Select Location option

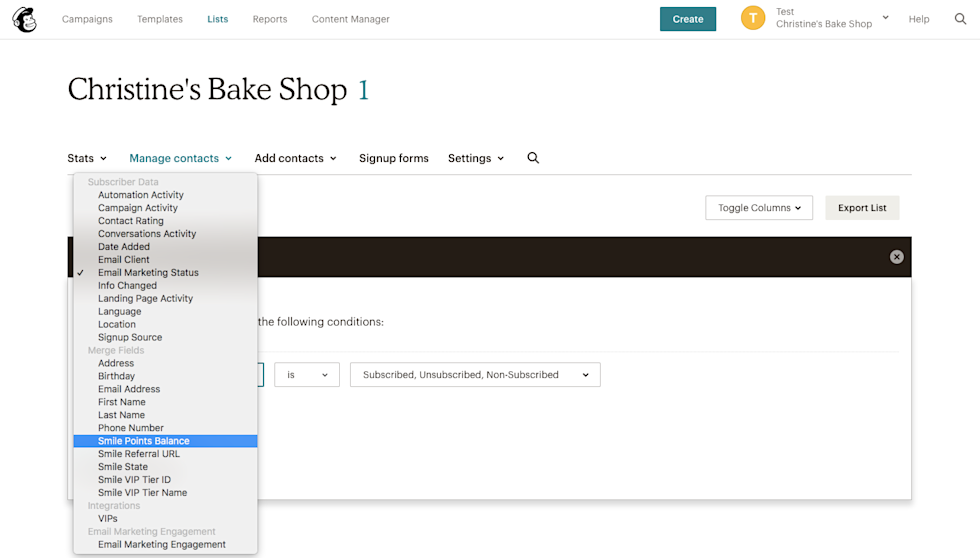pyautogui.click(x=165, y=324)
